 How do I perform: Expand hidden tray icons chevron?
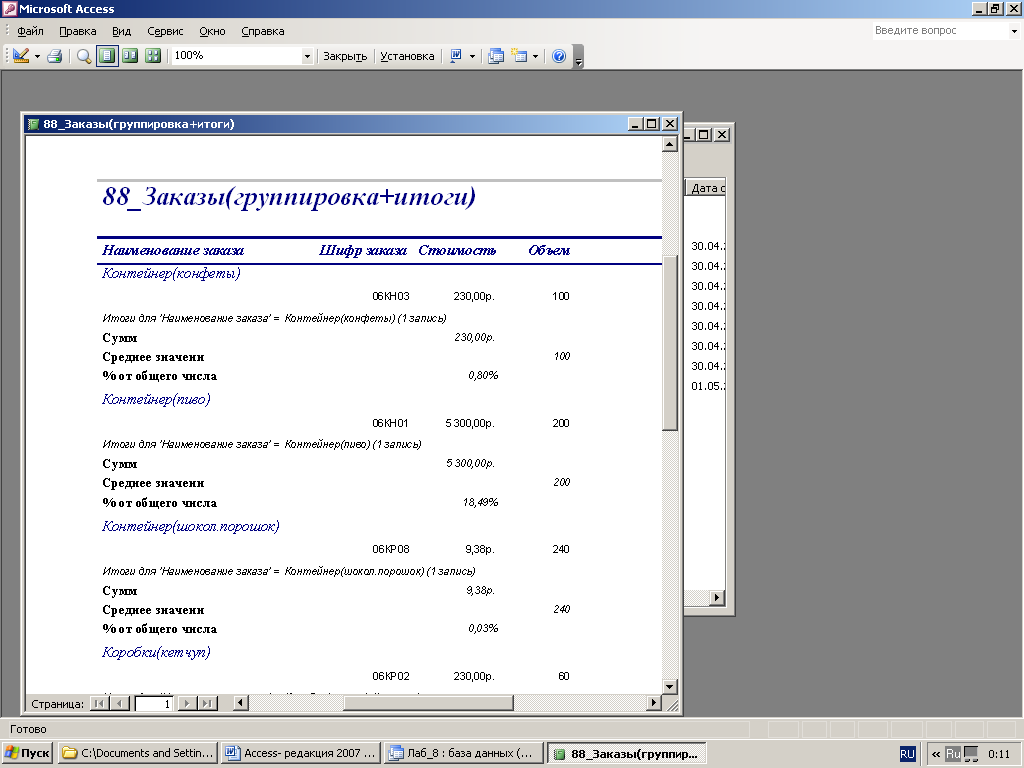pos(936,754)
